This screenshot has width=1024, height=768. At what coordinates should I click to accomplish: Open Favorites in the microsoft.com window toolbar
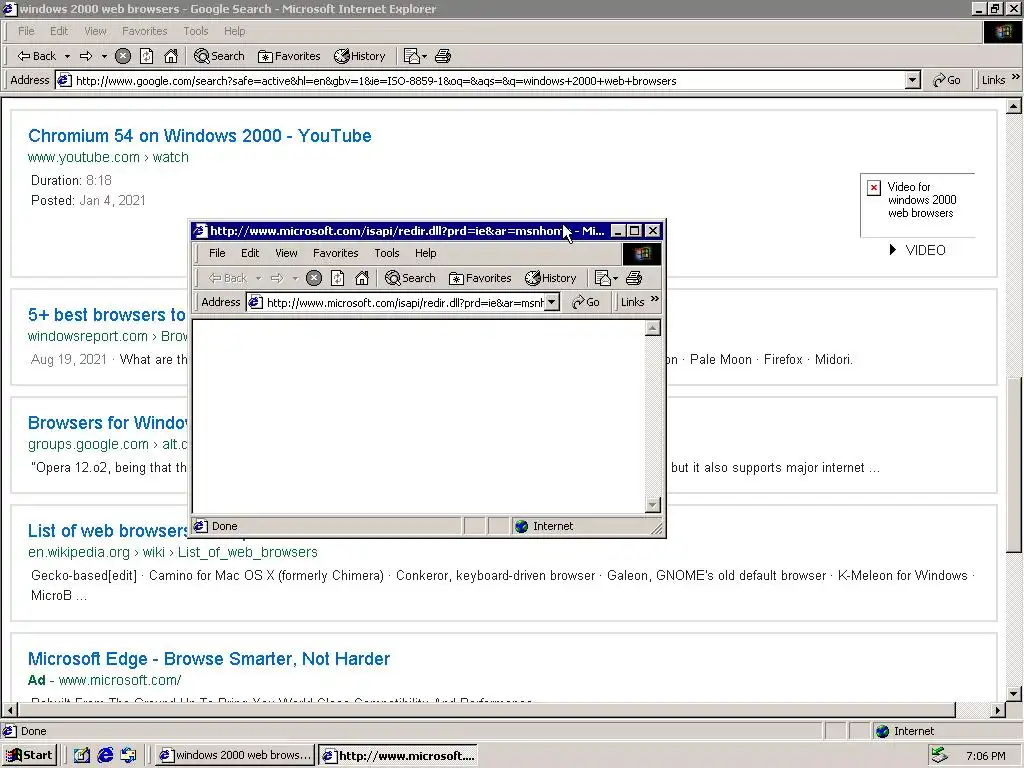[480, 278]
